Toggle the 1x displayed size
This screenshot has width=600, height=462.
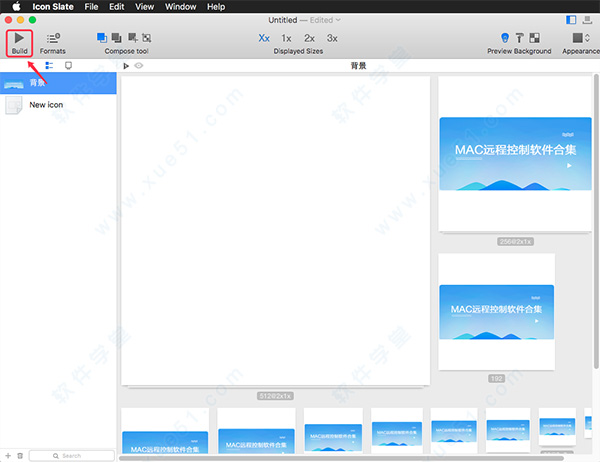point(286,38)
